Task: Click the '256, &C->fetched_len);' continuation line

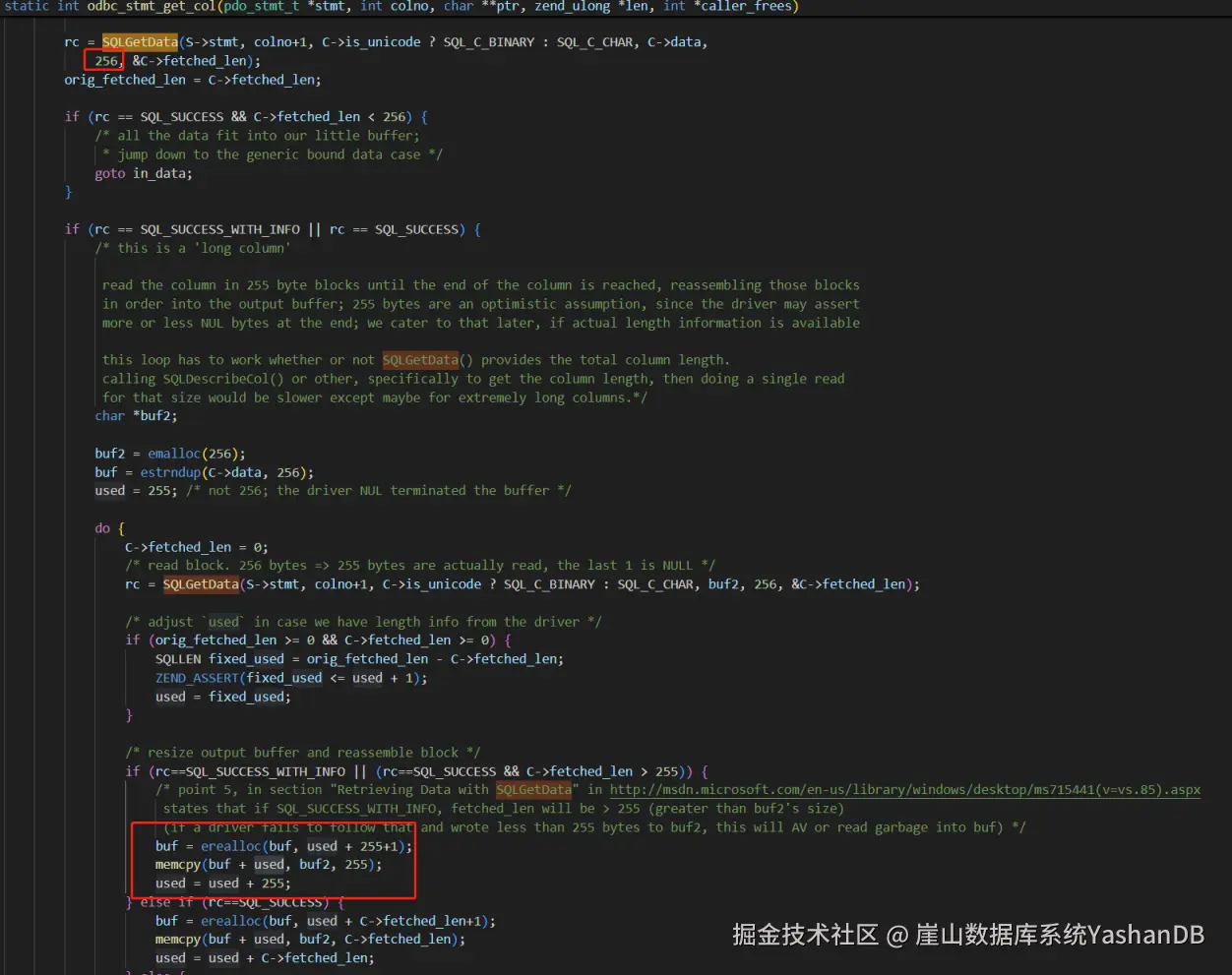Action: pos(177,61)
